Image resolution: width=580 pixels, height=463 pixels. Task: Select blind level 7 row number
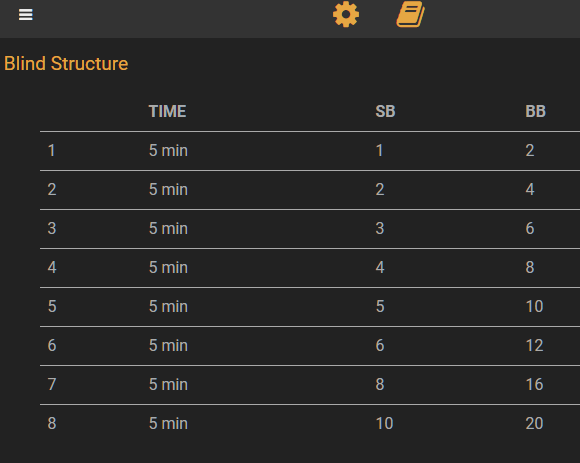pyautogui.click(x=52, y=384)
